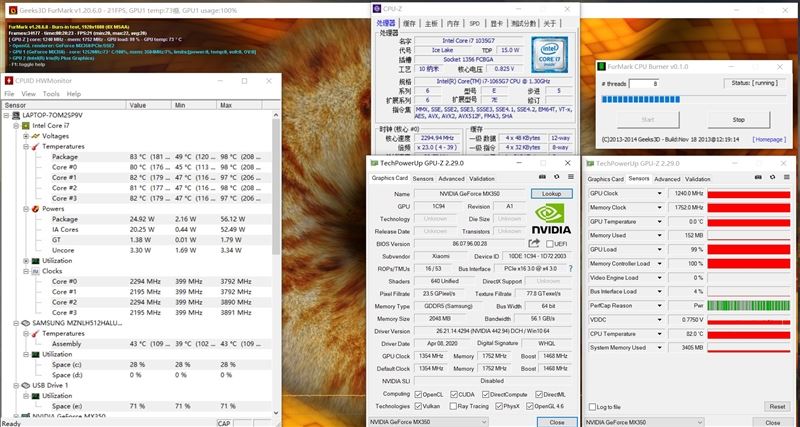Switch to Advanced tab in Sensors GPU-Z window
This screenshot has width=800, height=427.
pos(667,179)
